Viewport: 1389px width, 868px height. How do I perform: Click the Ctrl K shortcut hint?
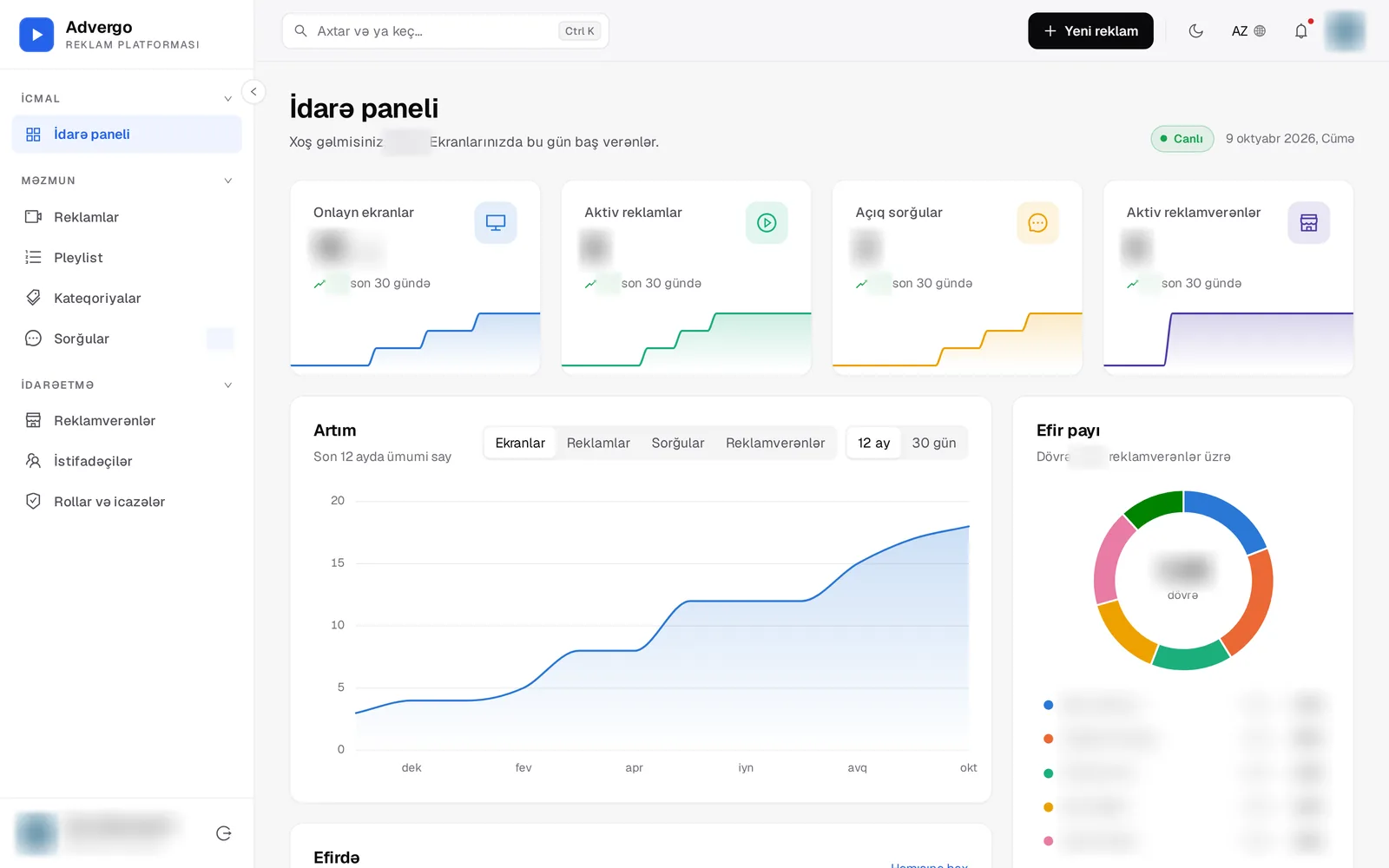(x=579, y=31)
